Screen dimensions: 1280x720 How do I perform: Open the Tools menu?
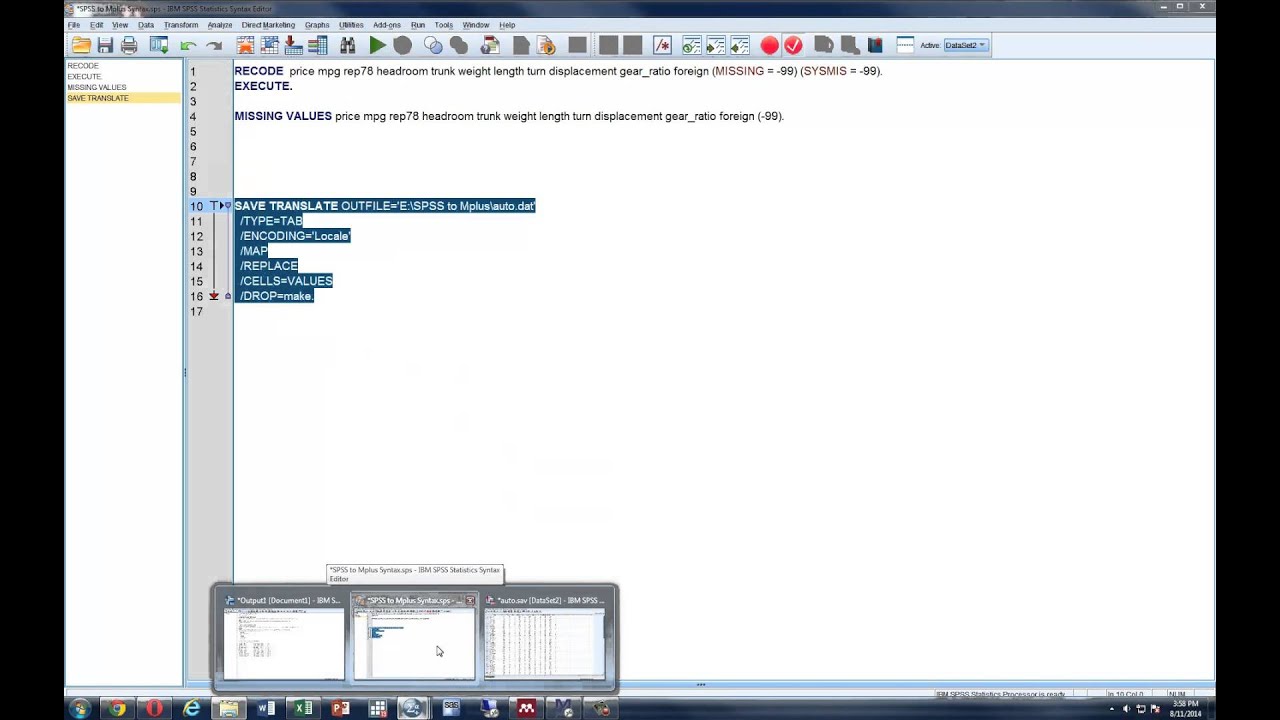(444, 25)
